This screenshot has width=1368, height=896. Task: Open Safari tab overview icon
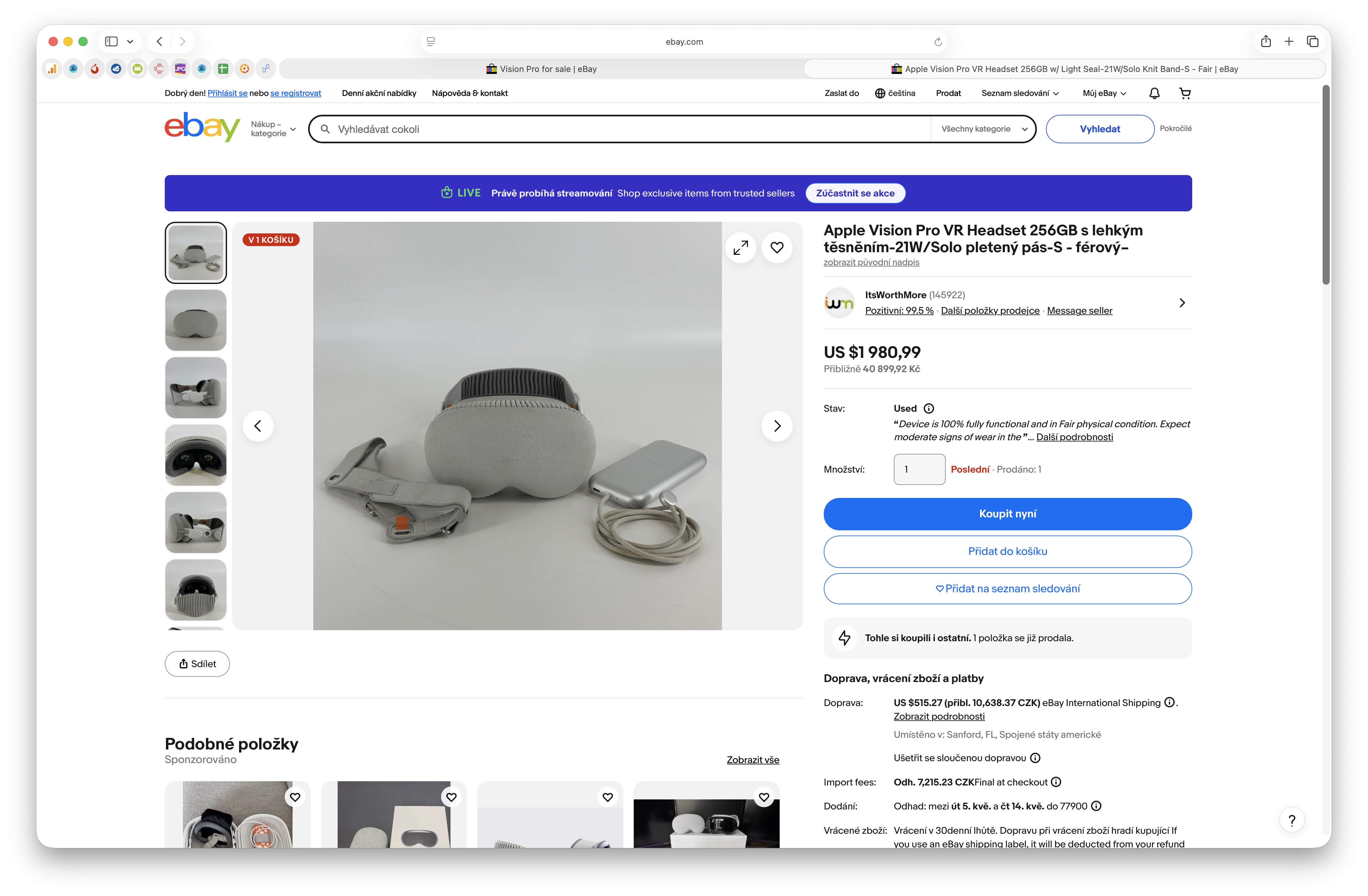pyautogui.click(x=1312, y=41)
